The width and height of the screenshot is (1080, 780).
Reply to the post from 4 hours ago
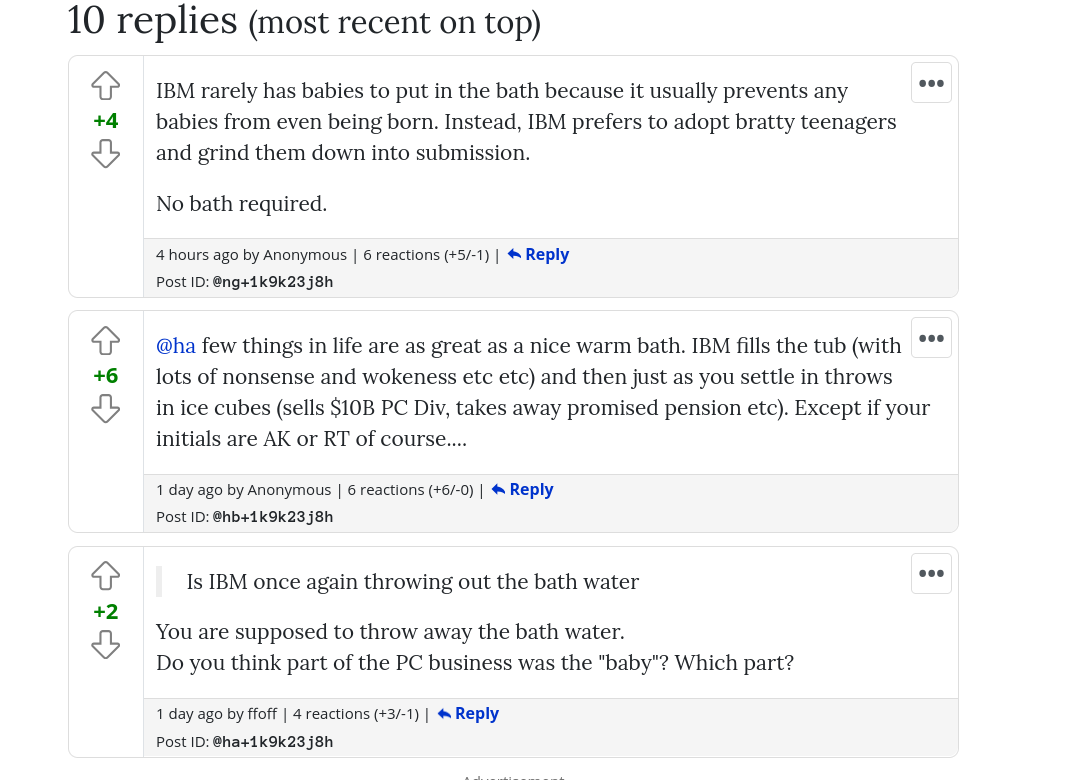[x=538, y=255]
